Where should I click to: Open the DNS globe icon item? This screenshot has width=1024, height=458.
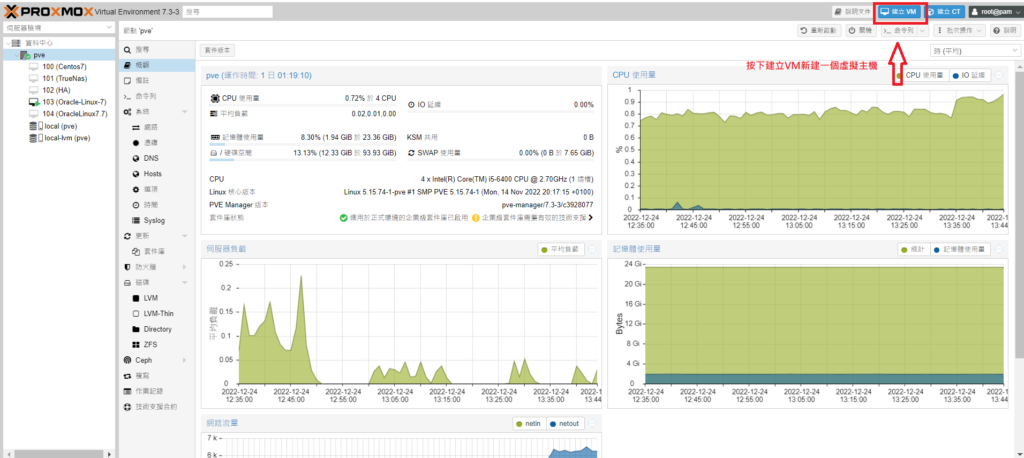151,158
